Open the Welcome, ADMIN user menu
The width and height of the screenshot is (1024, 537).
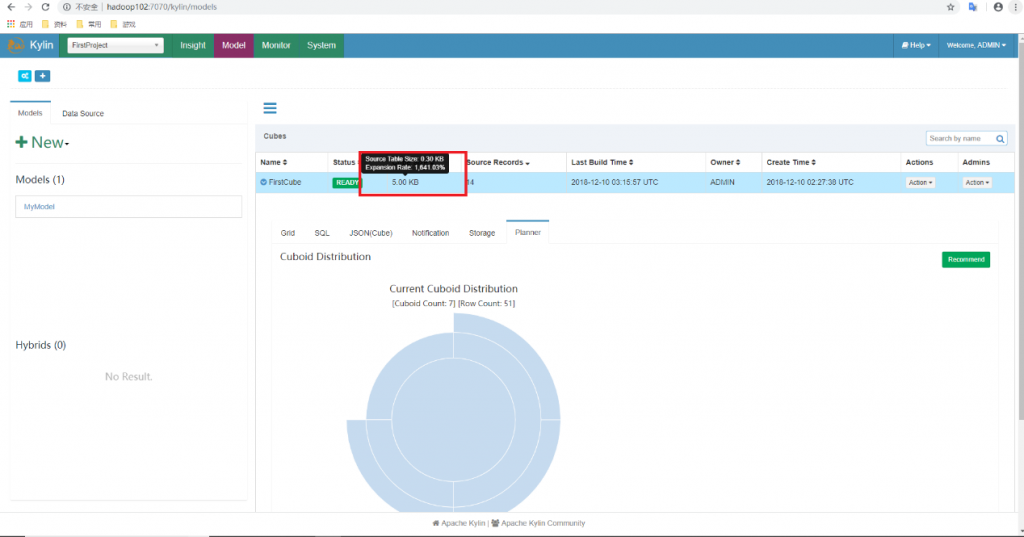(x=976, y=46)
